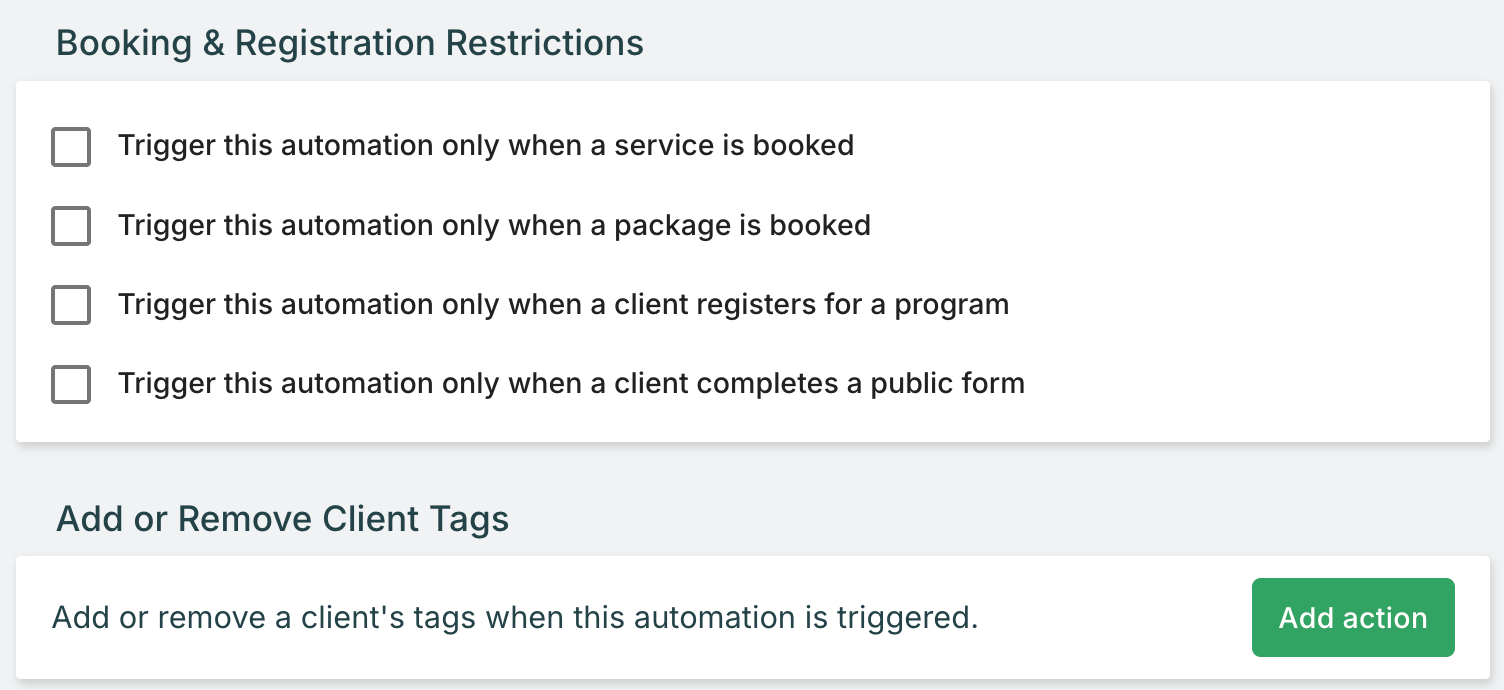Click the Add or Remove Client Tags heading

pos(283,519)
